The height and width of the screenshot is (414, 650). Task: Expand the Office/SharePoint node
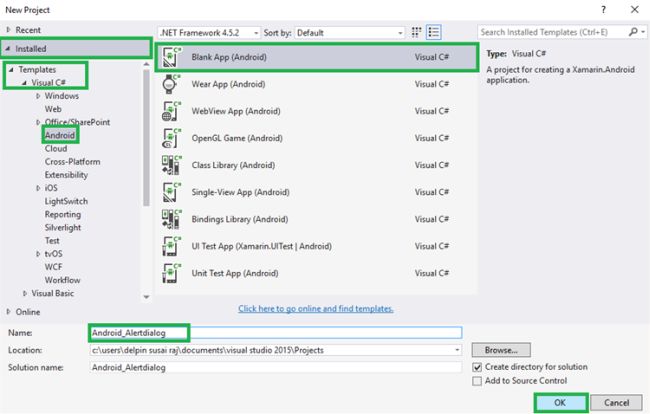[x=38, y=122]
